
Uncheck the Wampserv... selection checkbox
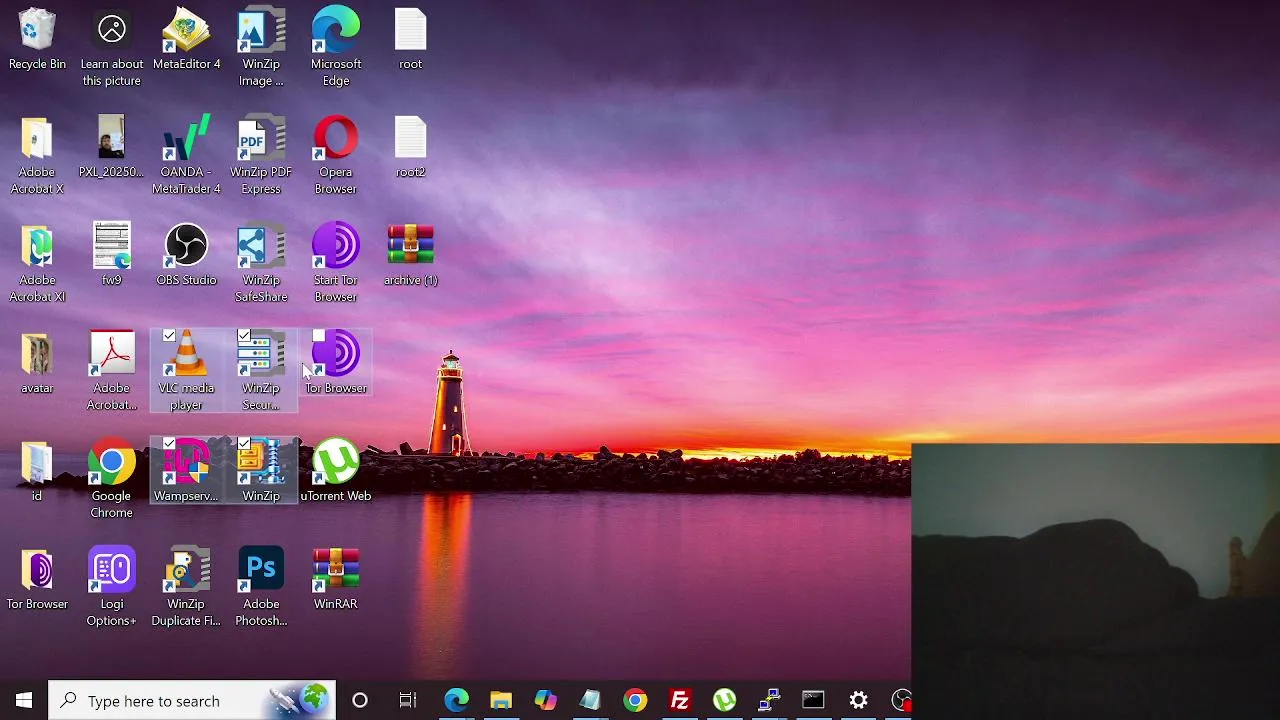pos(169,444)
